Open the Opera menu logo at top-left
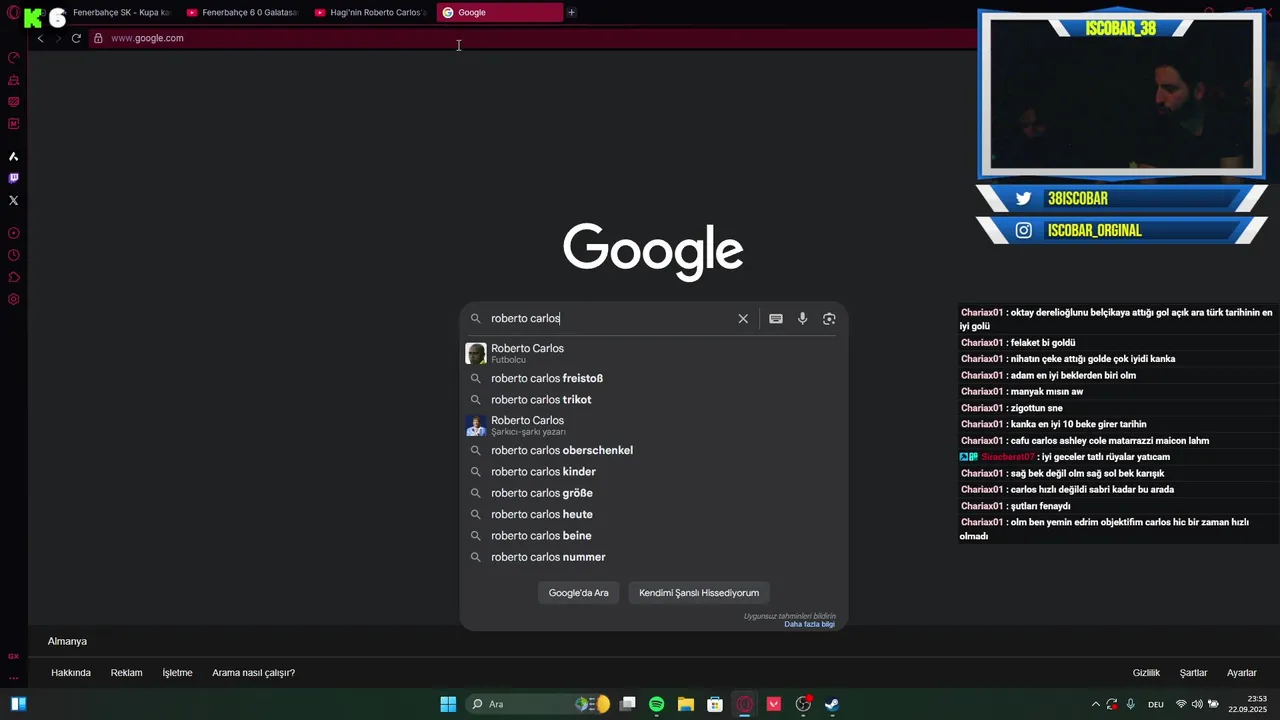 click(11, 13)
